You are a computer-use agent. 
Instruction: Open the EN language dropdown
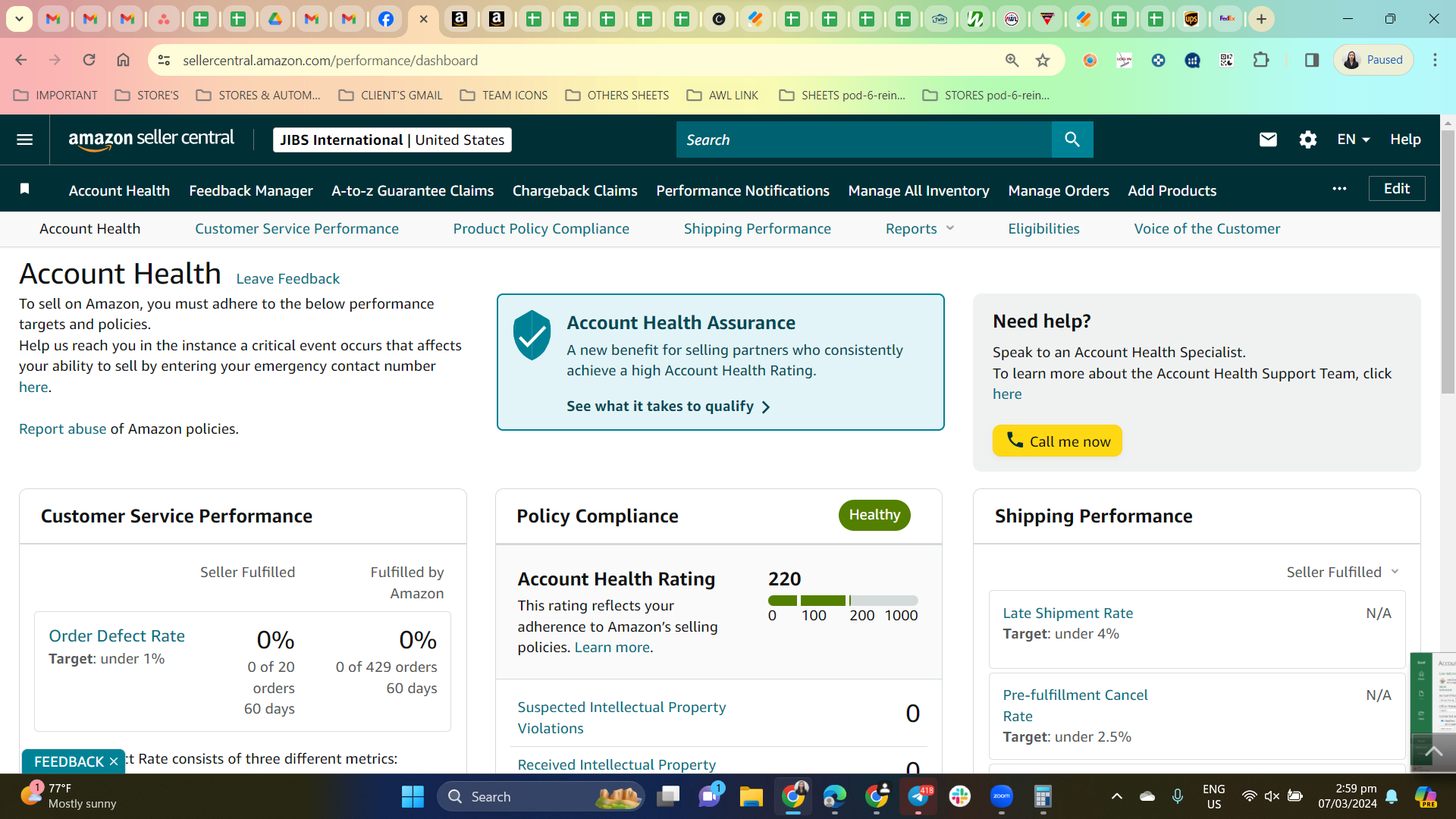pyautogui.click(x=1354, y=140)
